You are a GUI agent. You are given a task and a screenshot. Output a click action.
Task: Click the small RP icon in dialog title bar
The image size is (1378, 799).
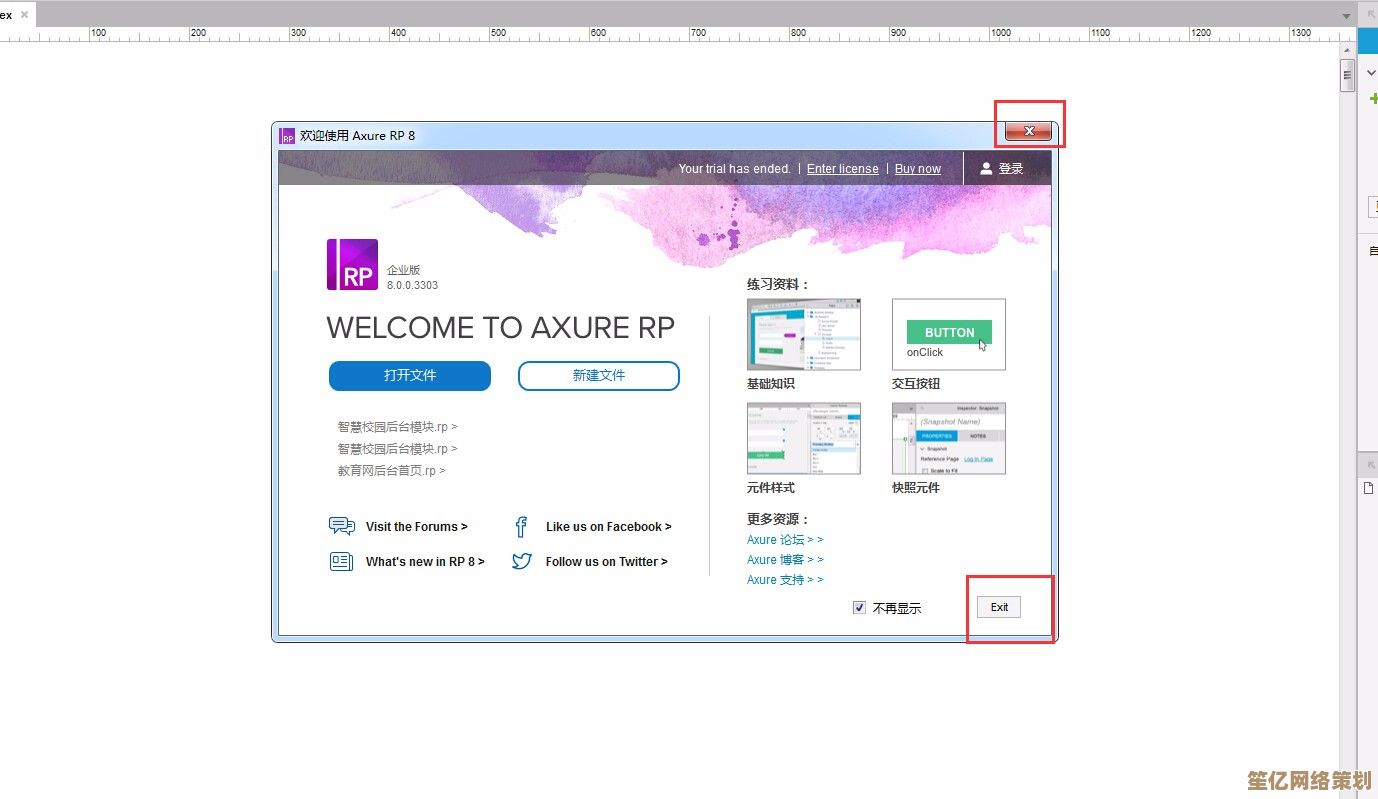pos(287,136)
